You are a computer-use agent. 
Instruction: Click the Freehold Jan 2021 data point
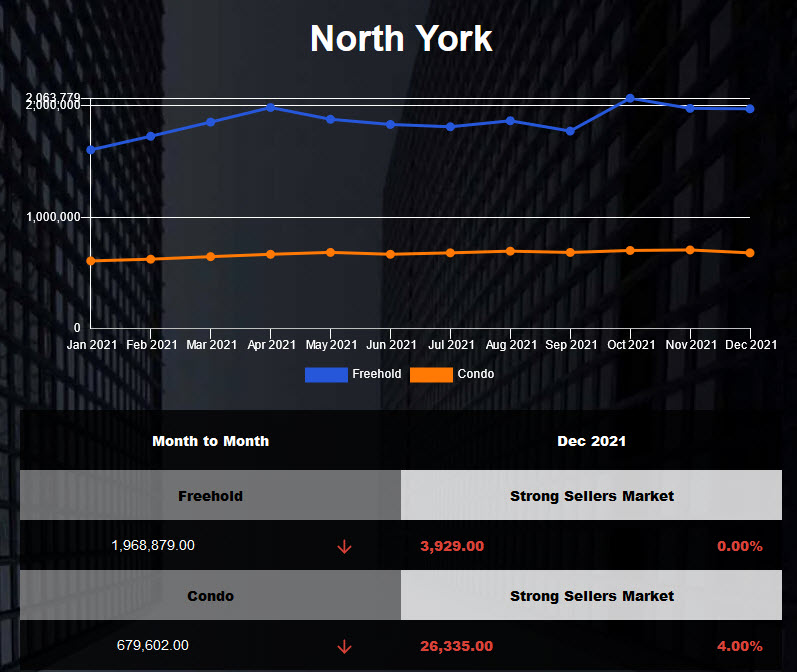91,150
